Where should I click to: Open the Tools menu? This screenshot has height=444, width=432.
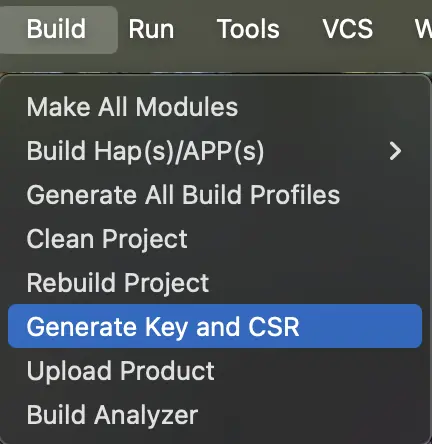tap(248, 29)
